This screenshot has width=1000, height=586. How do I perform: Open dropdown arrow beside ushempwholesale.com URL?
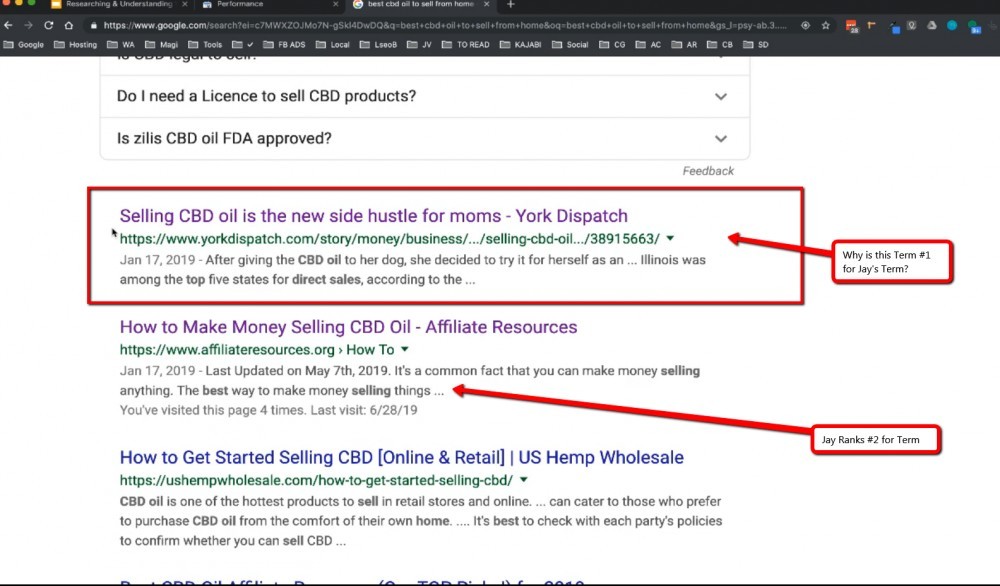(x=524, y=480)
